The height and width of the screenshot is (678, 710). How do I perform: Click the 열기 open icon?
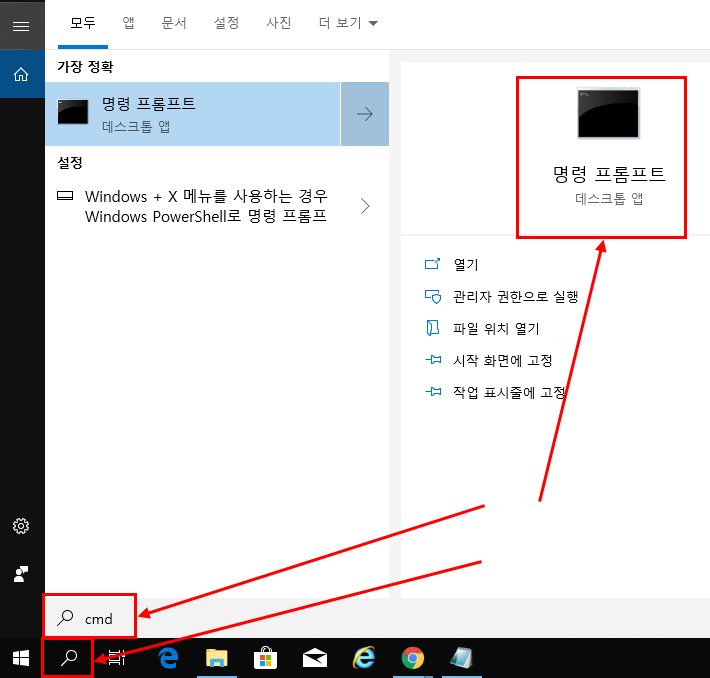coord(432,264)
